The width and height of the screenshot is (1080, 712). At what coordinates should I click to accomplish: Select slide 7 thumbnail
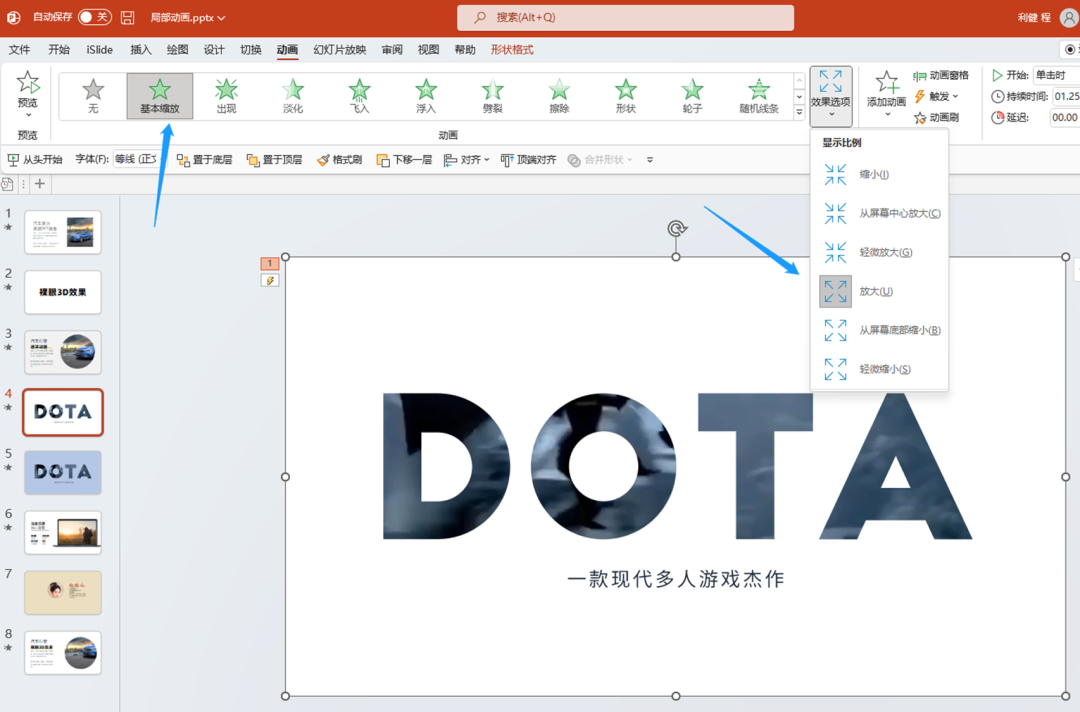coord(63,592)
